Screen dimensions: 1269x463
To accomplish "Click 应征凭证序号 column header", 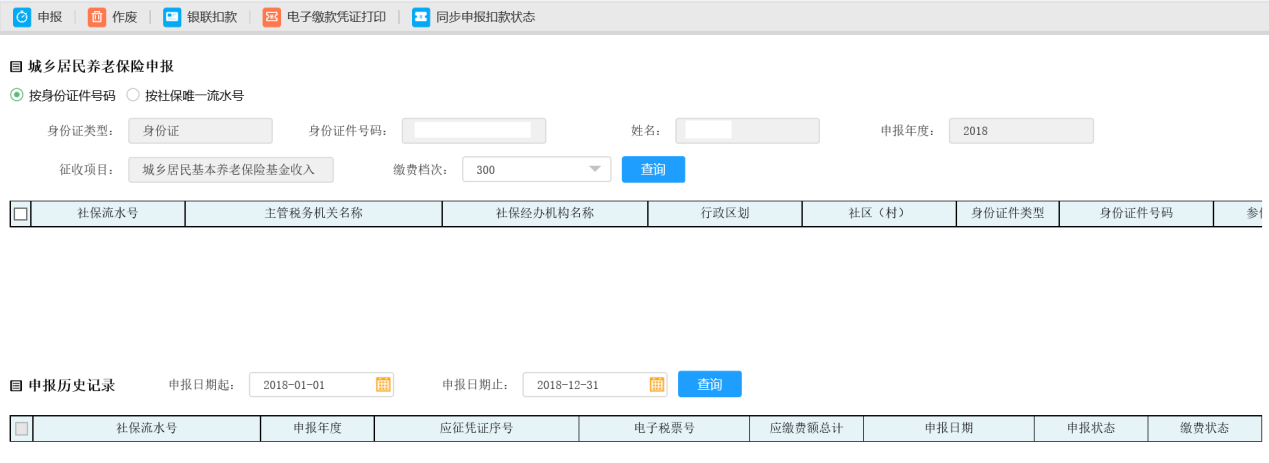I will (476, 428).
